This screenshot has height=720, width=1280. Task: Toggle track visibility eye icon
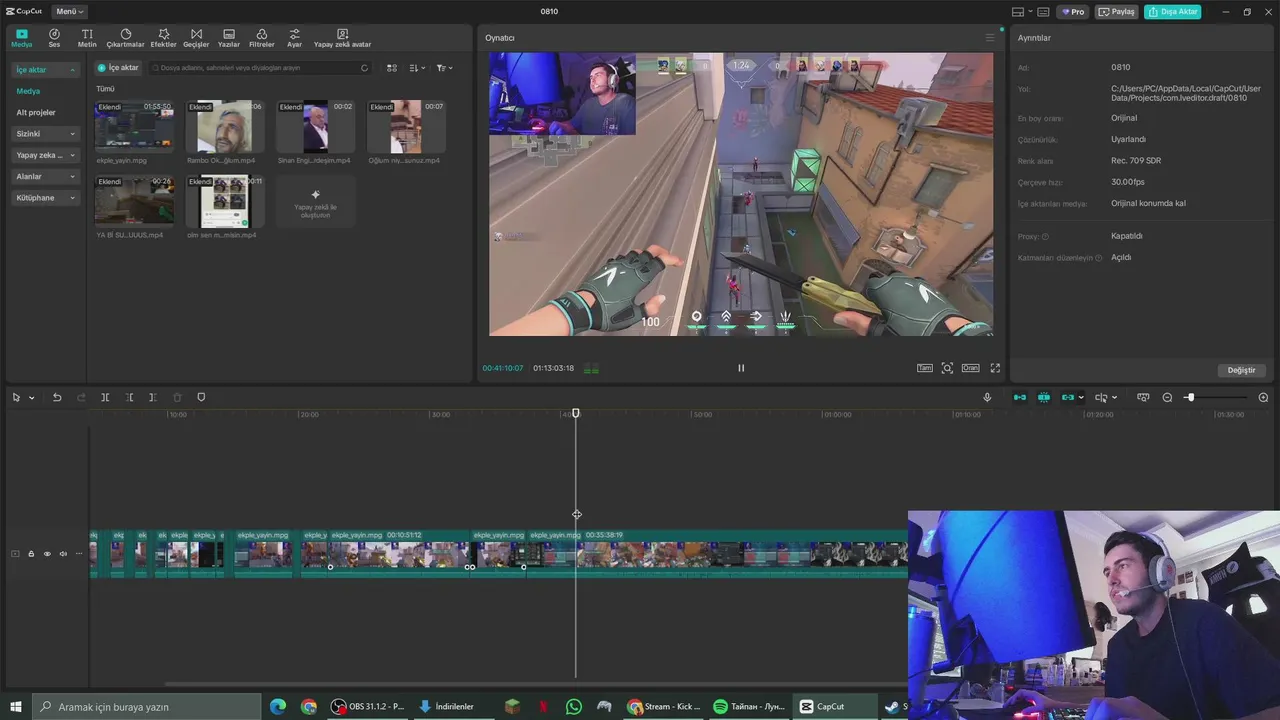[47, 554]
